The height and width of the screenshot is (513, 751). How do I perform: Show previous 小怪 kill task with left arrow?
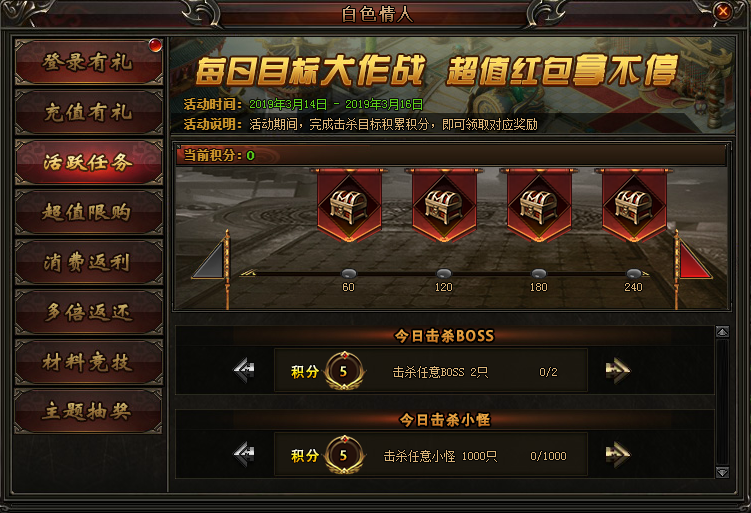click(244, 455)
